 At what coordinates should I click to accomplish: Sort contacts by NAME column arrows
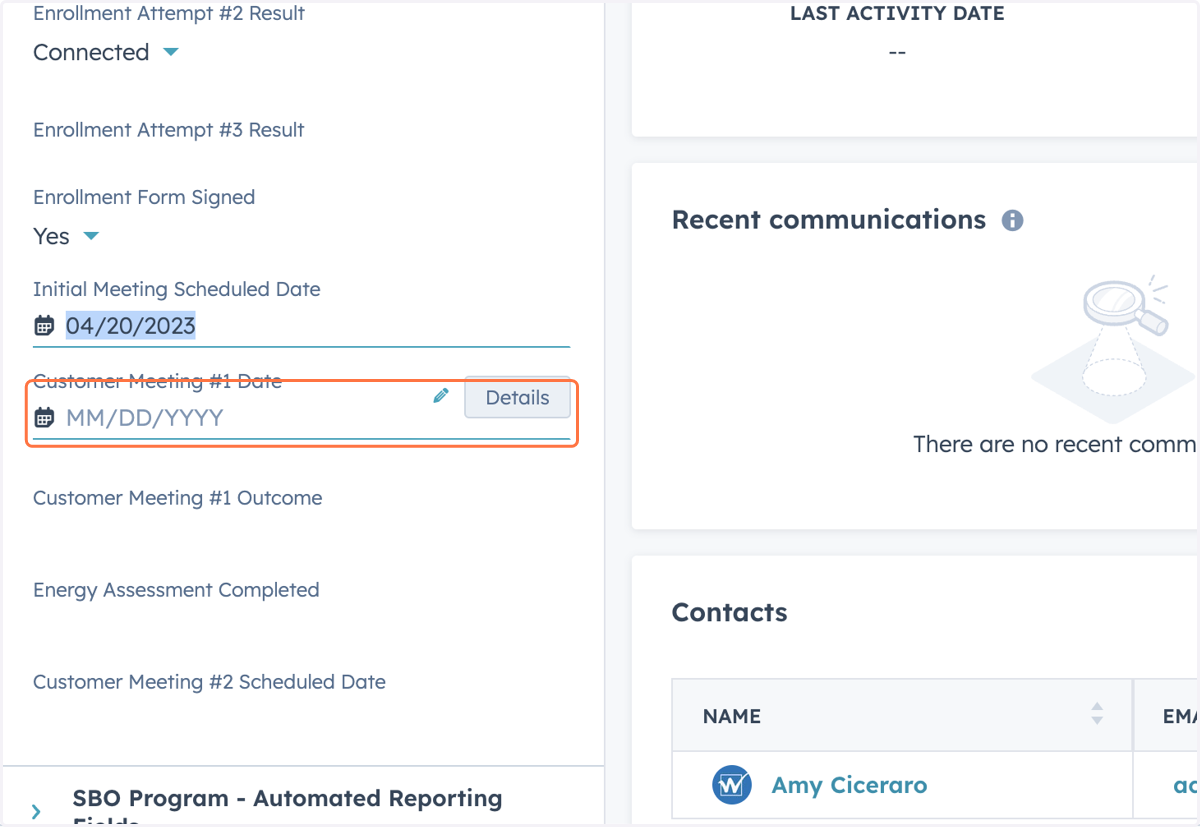(1097, 714)
